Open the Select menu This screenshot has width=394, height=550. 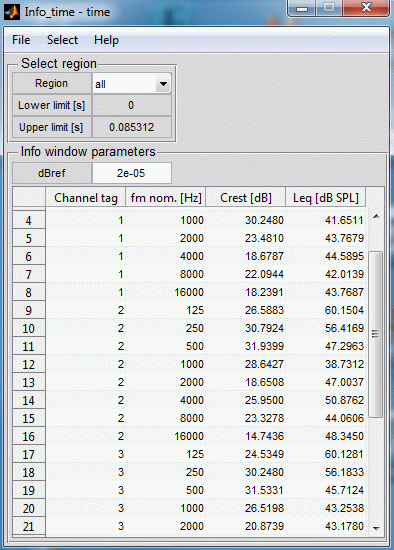pyautogui.click(x=62, y=40)
